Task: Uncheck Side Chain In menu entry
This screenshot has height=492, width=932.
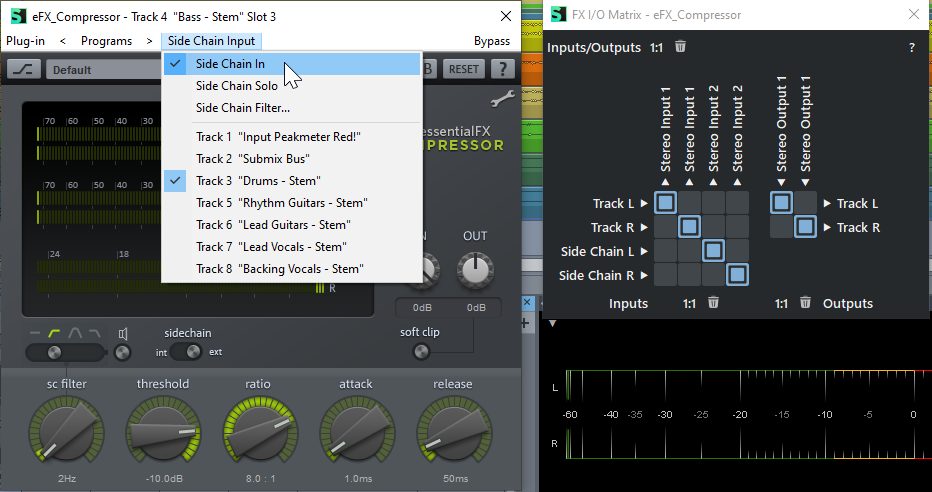Action: (x=292, y=64)
